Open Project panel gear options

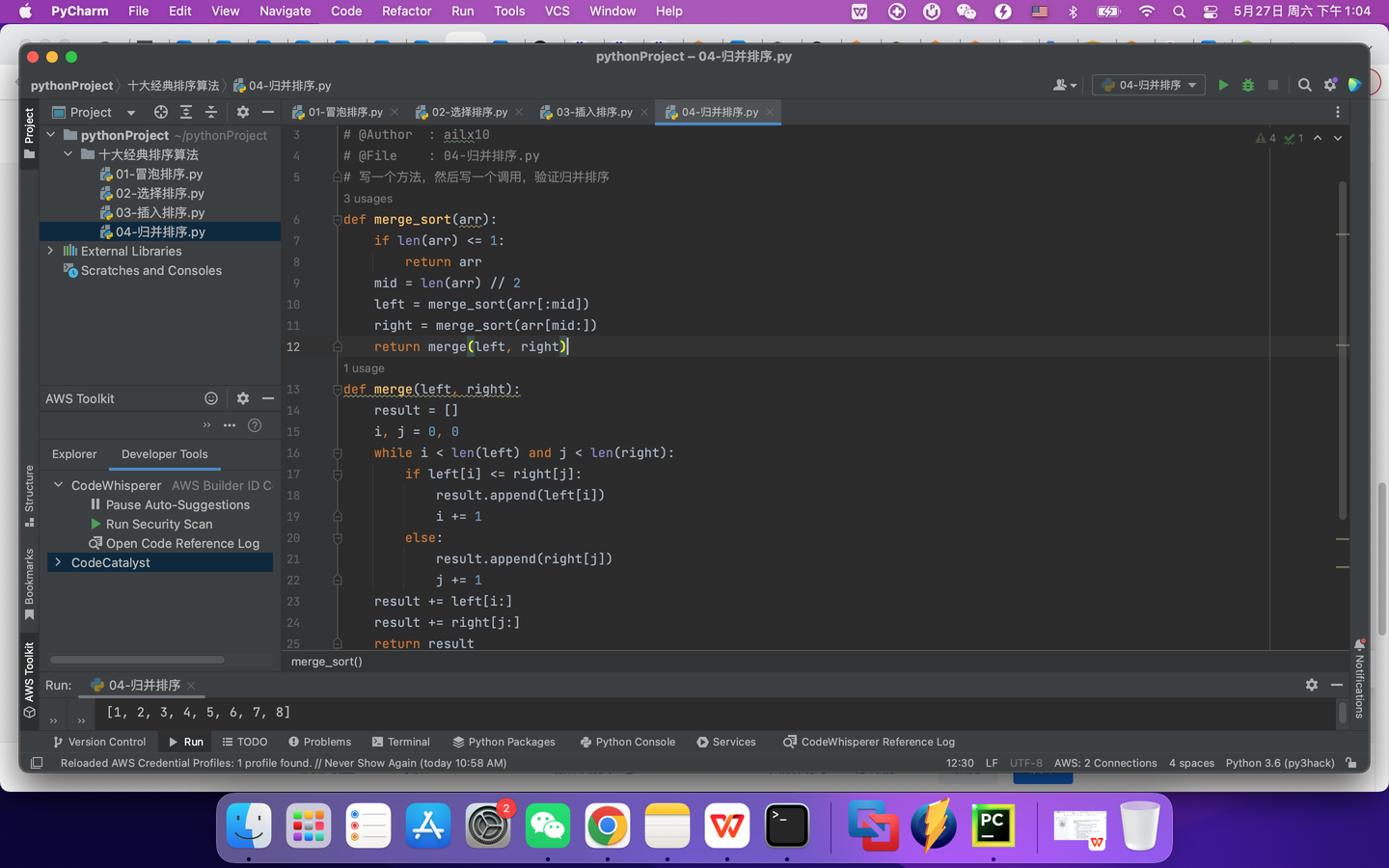click(243, 112)
